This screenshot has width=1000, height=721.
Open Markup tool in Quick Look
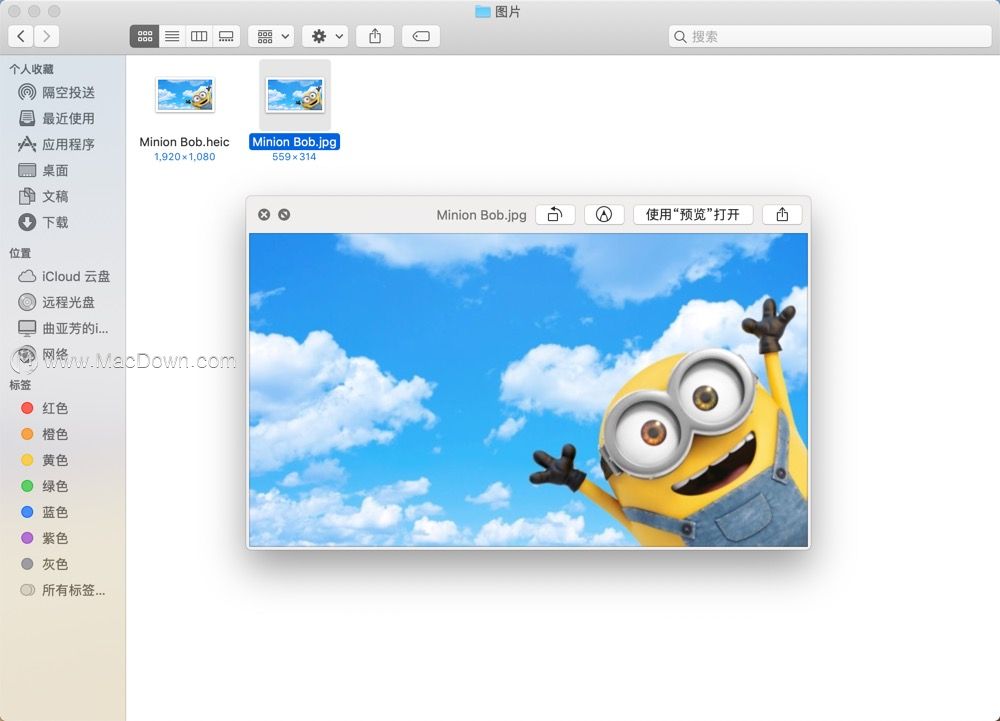point(604,215)
